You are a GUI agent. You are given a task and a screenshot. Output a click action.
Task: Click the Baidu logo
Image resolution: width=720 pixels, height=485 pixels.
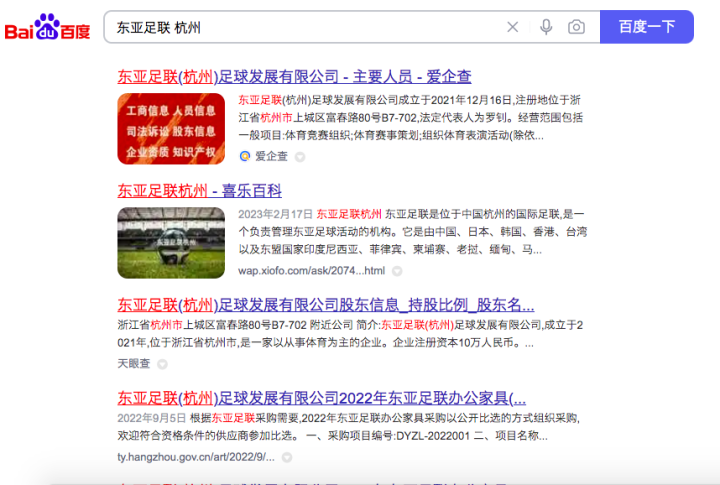[x=47, y=28]
